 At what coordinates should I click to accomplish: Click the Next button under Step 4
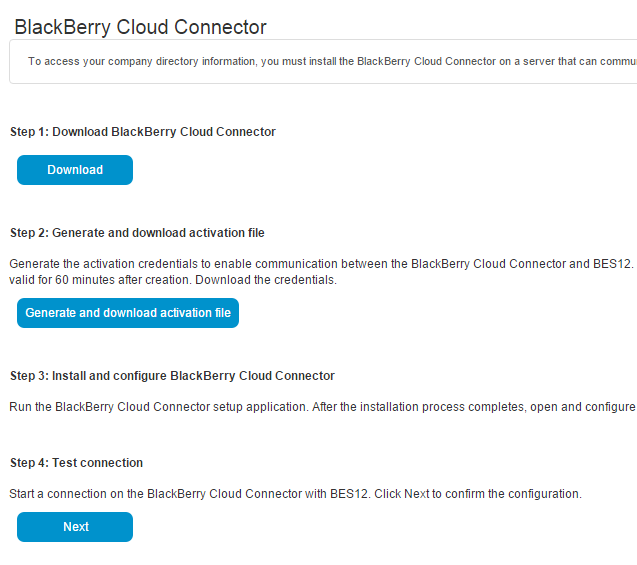tap(75, 527)
